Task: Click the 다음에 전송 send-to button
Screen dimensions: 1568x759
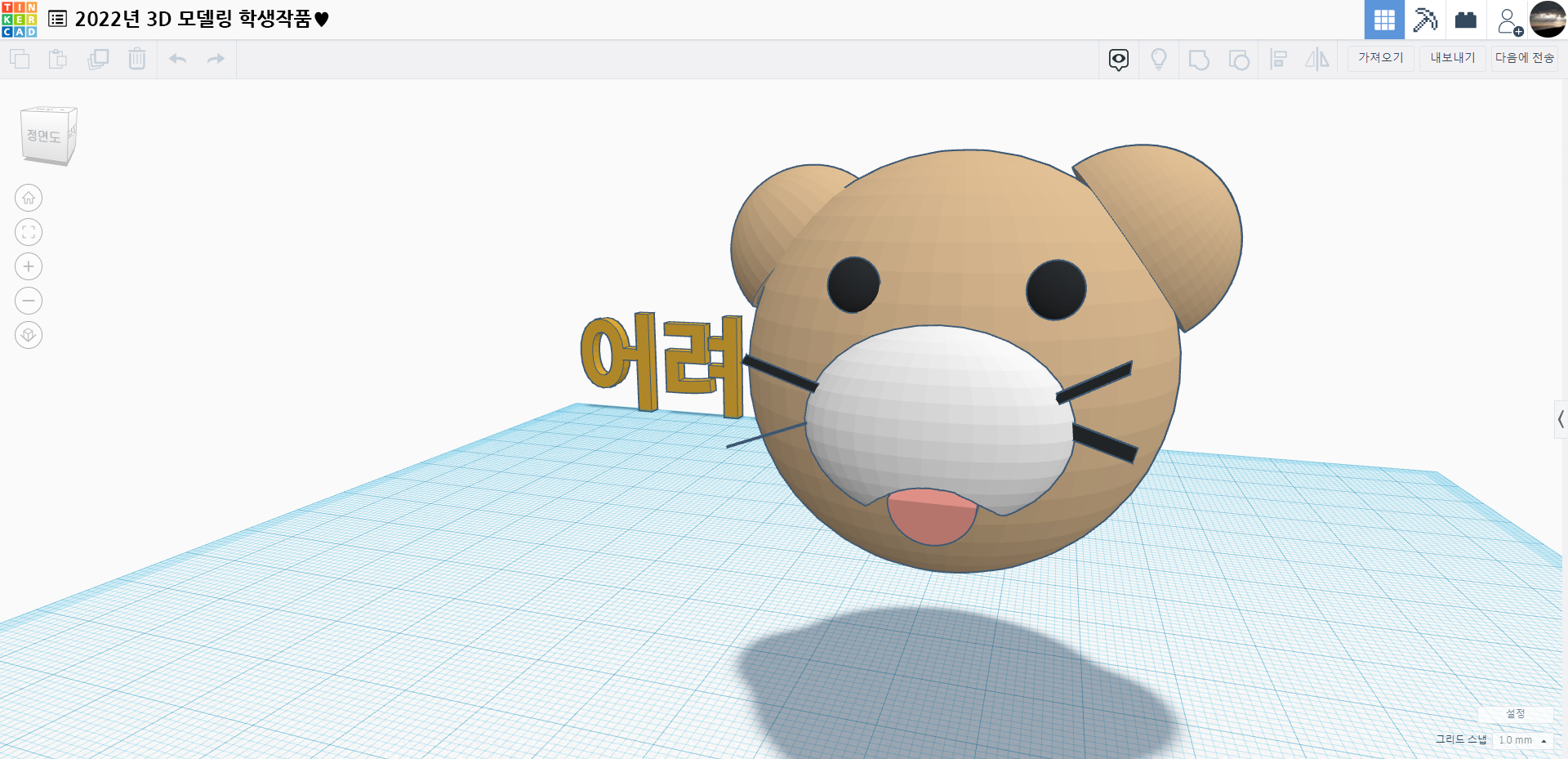Action: point(1524,58)
